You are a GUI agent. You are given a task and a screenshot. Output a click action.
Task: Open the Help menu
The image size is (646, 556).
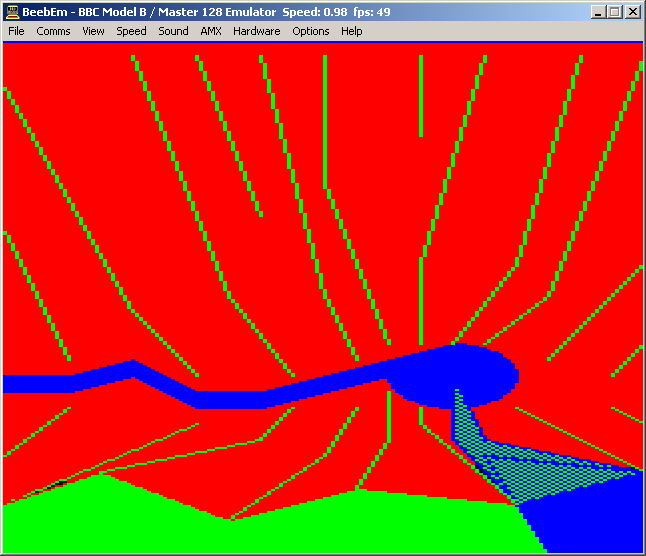point(351,31)
